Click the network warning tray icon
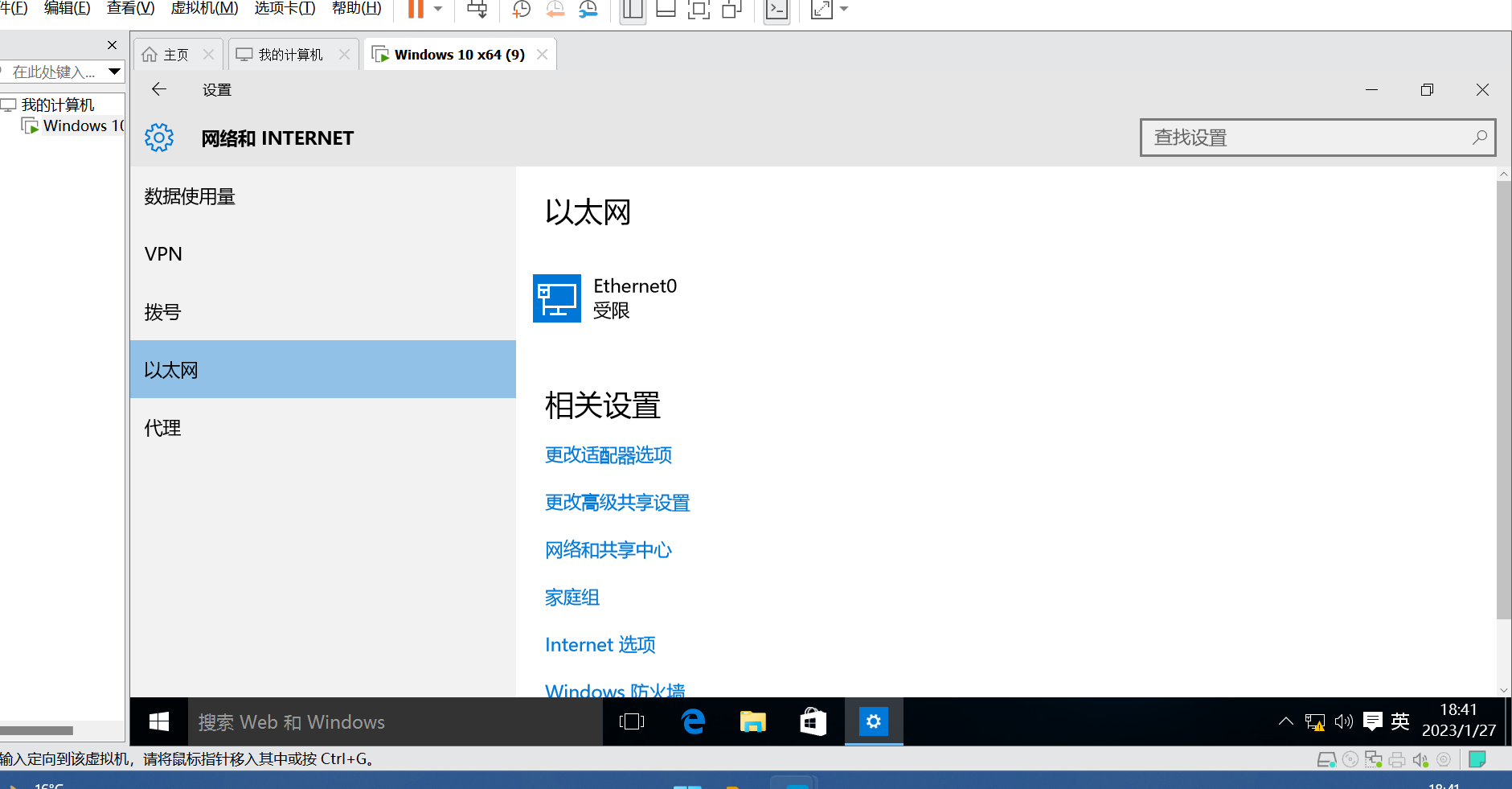The height and width of the screenshot is (789, 1512). coord(1315,721)
